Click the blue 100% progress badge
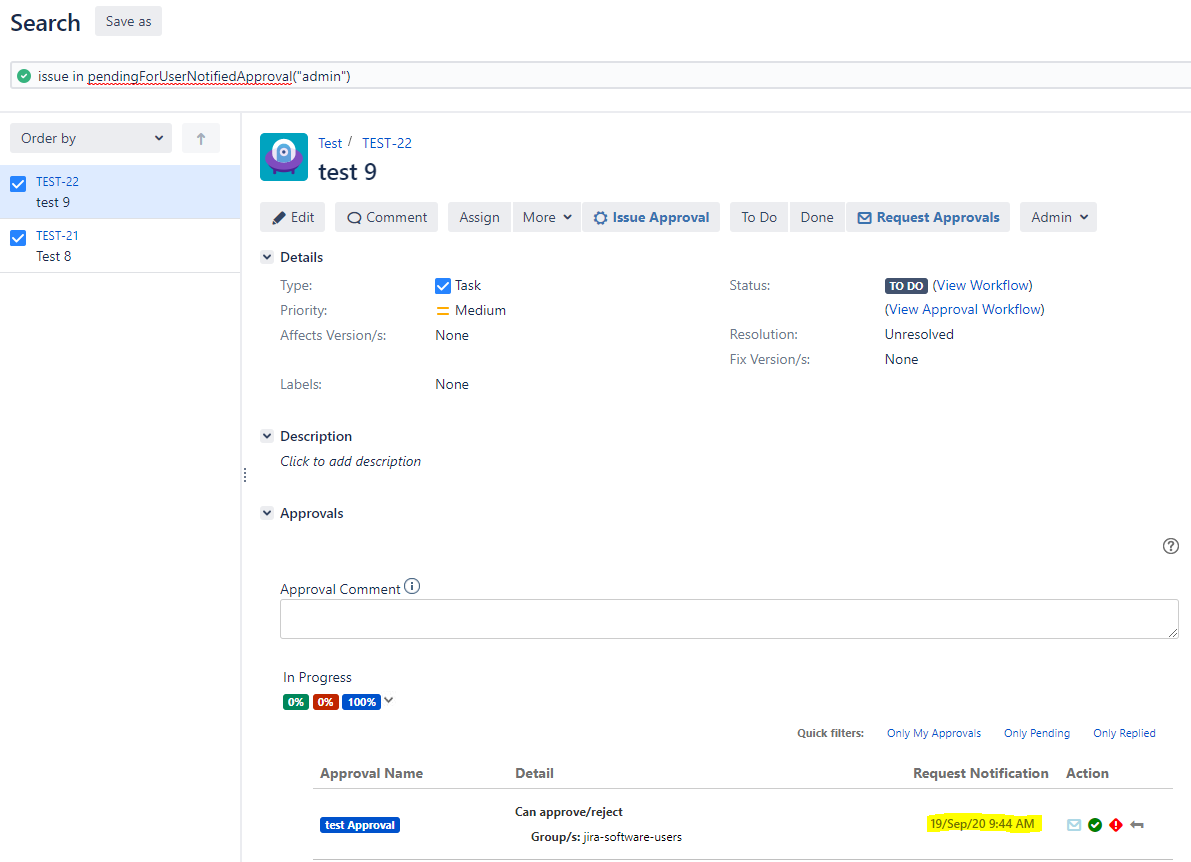 tap(361, 702)
